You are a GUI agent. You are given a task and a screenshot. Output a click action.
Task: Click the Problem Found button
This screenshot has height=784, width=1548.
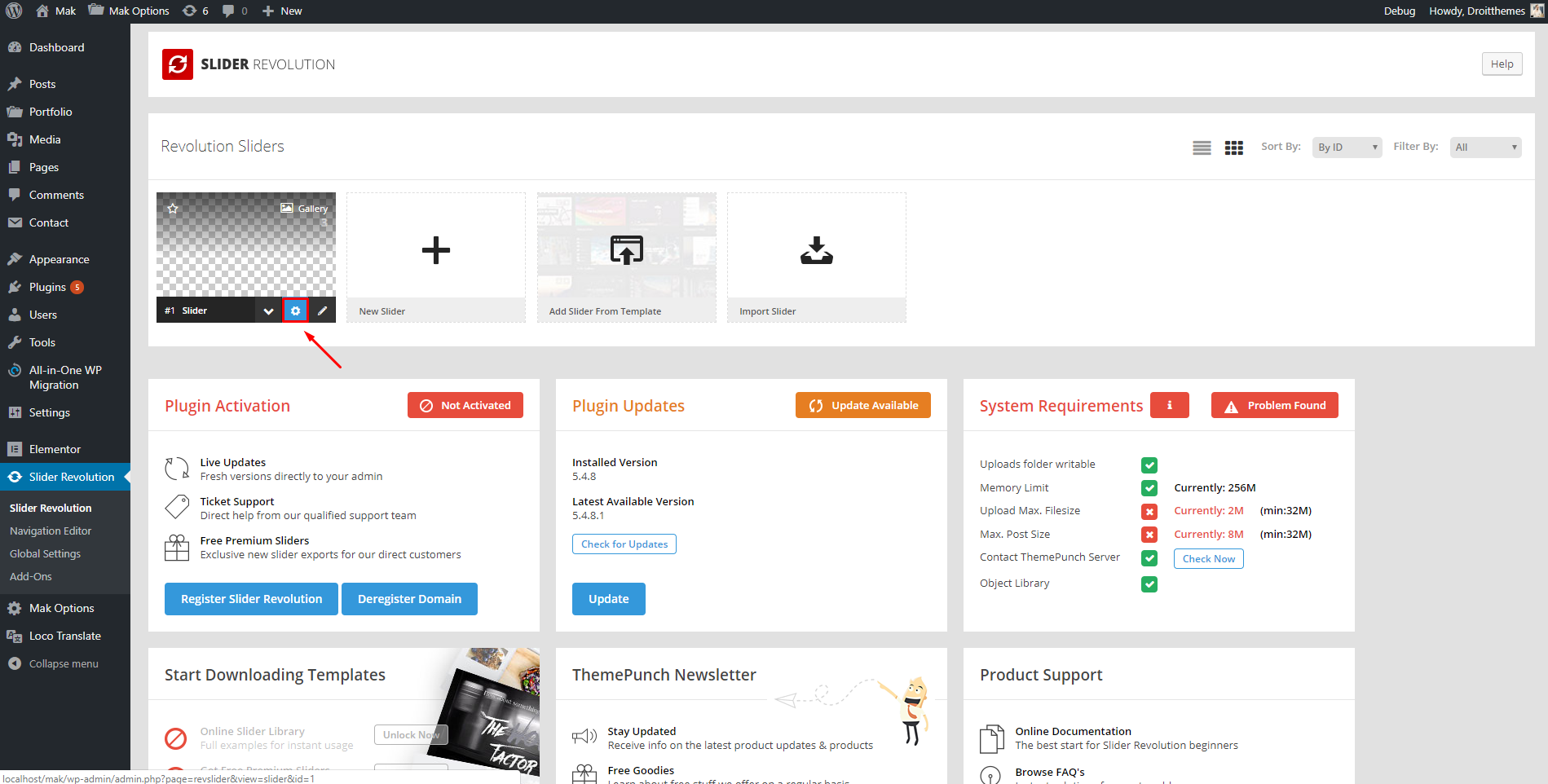(1275, 405)
